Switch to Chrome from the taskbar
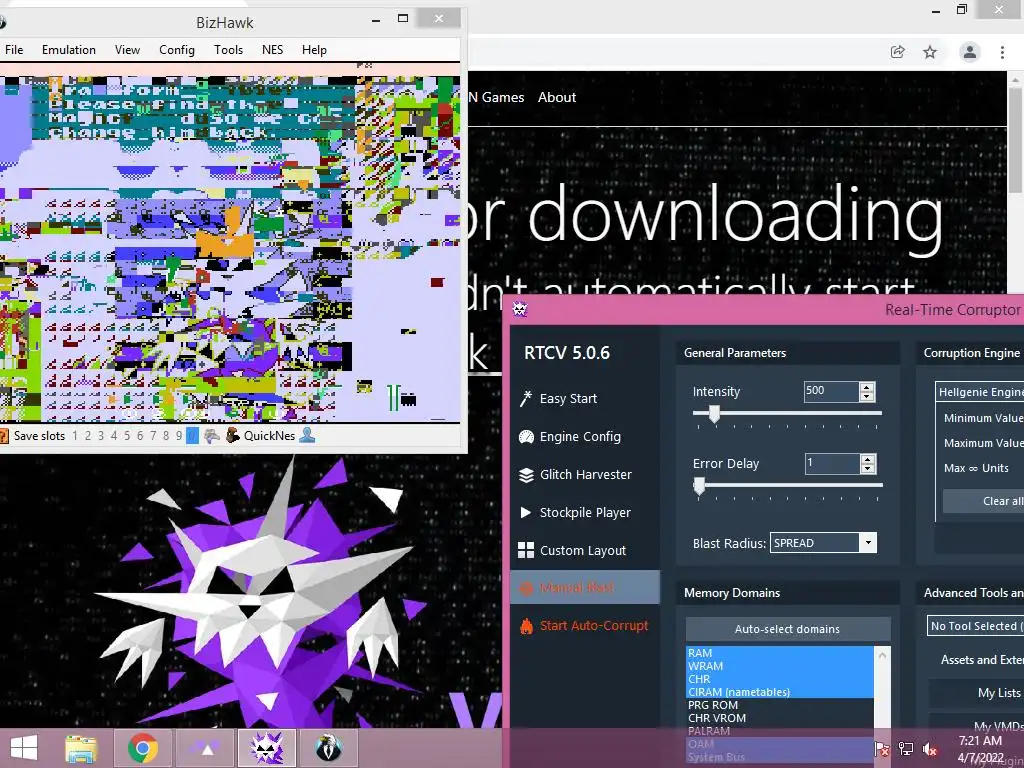 142,748
